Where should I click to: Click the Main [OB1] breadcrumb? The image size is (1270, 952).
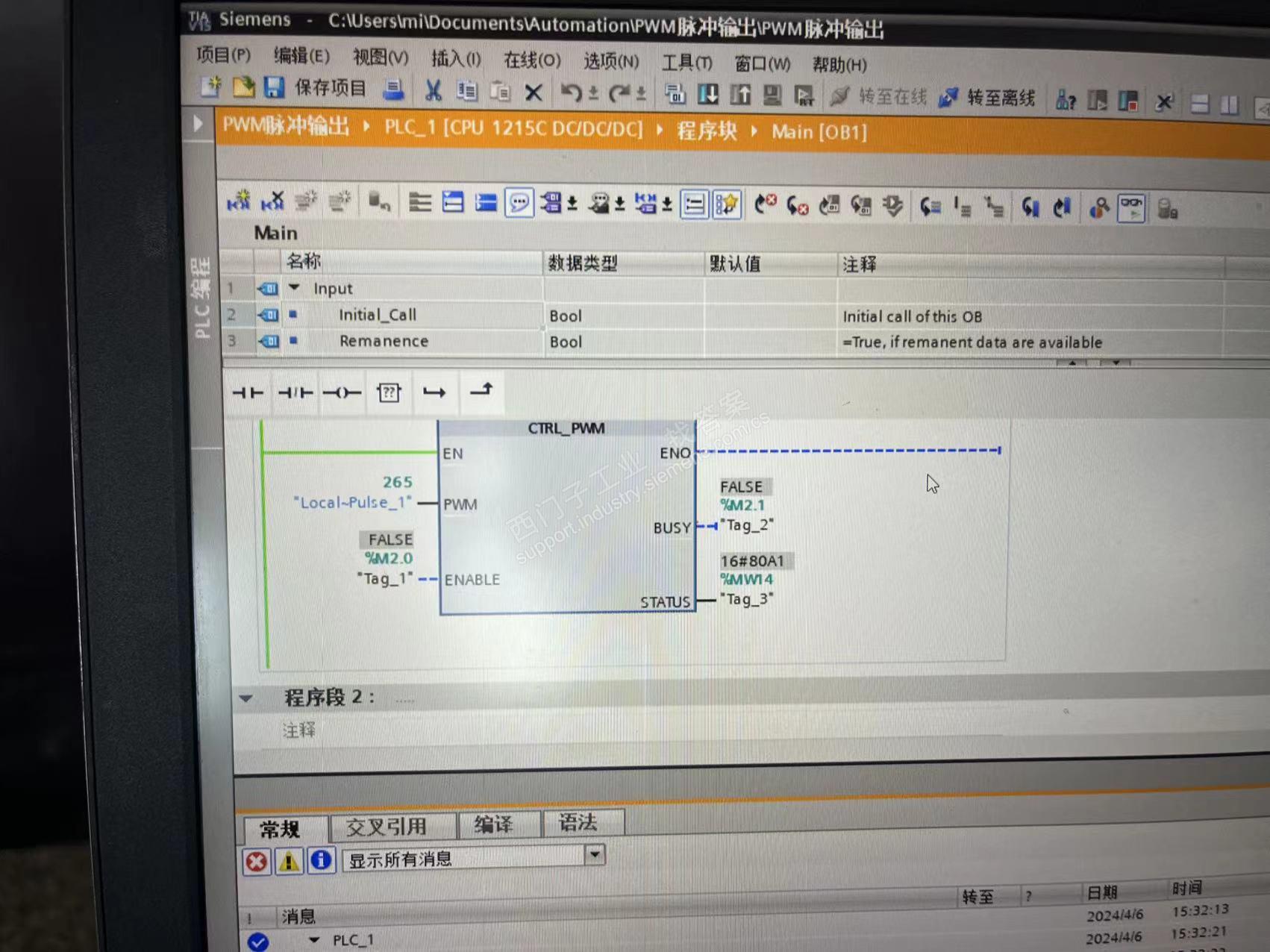819,132
